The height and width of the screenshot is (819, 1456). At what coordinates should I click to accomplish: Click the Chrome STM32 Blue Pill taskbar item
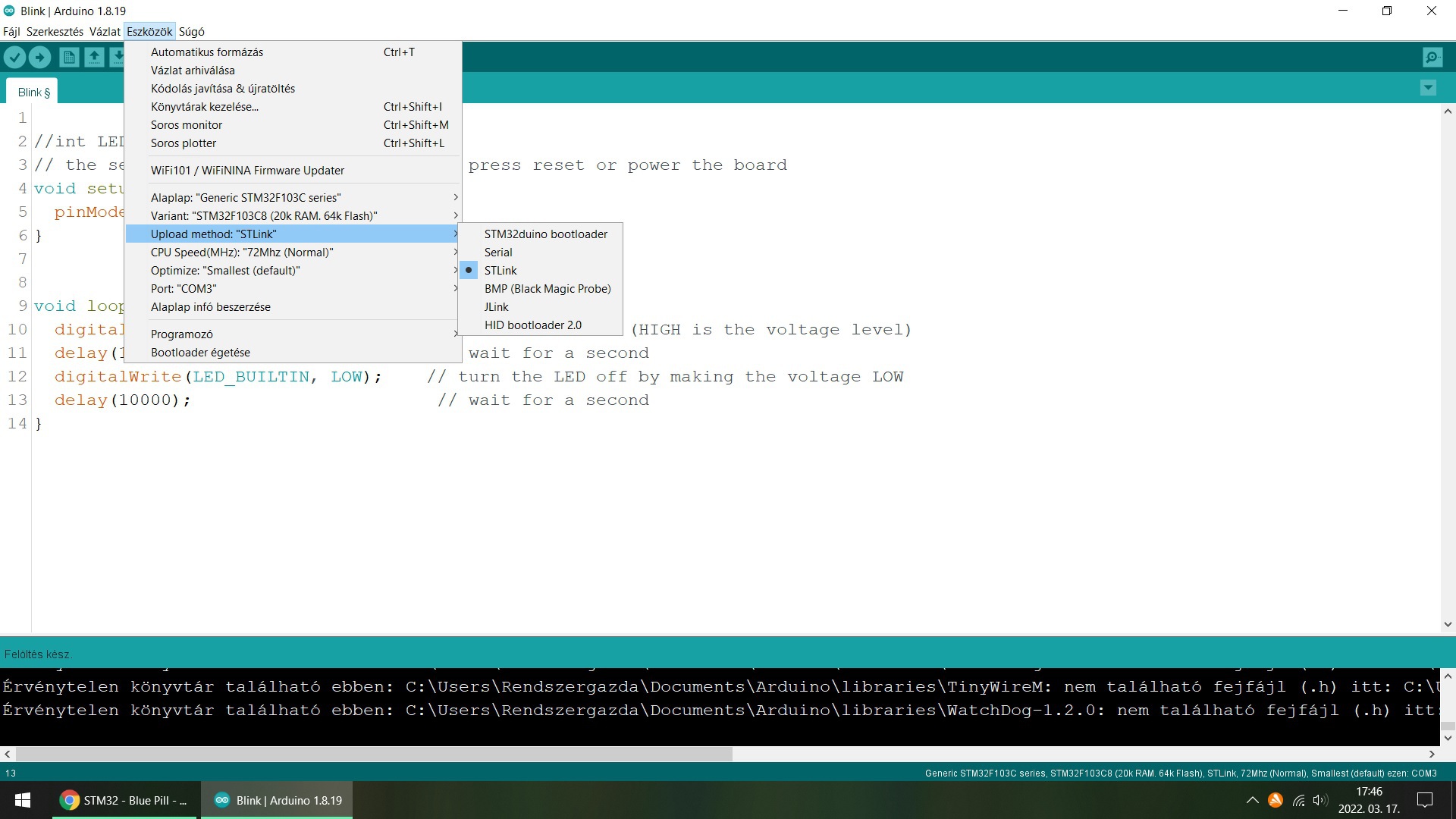click(x=124, y=800)
